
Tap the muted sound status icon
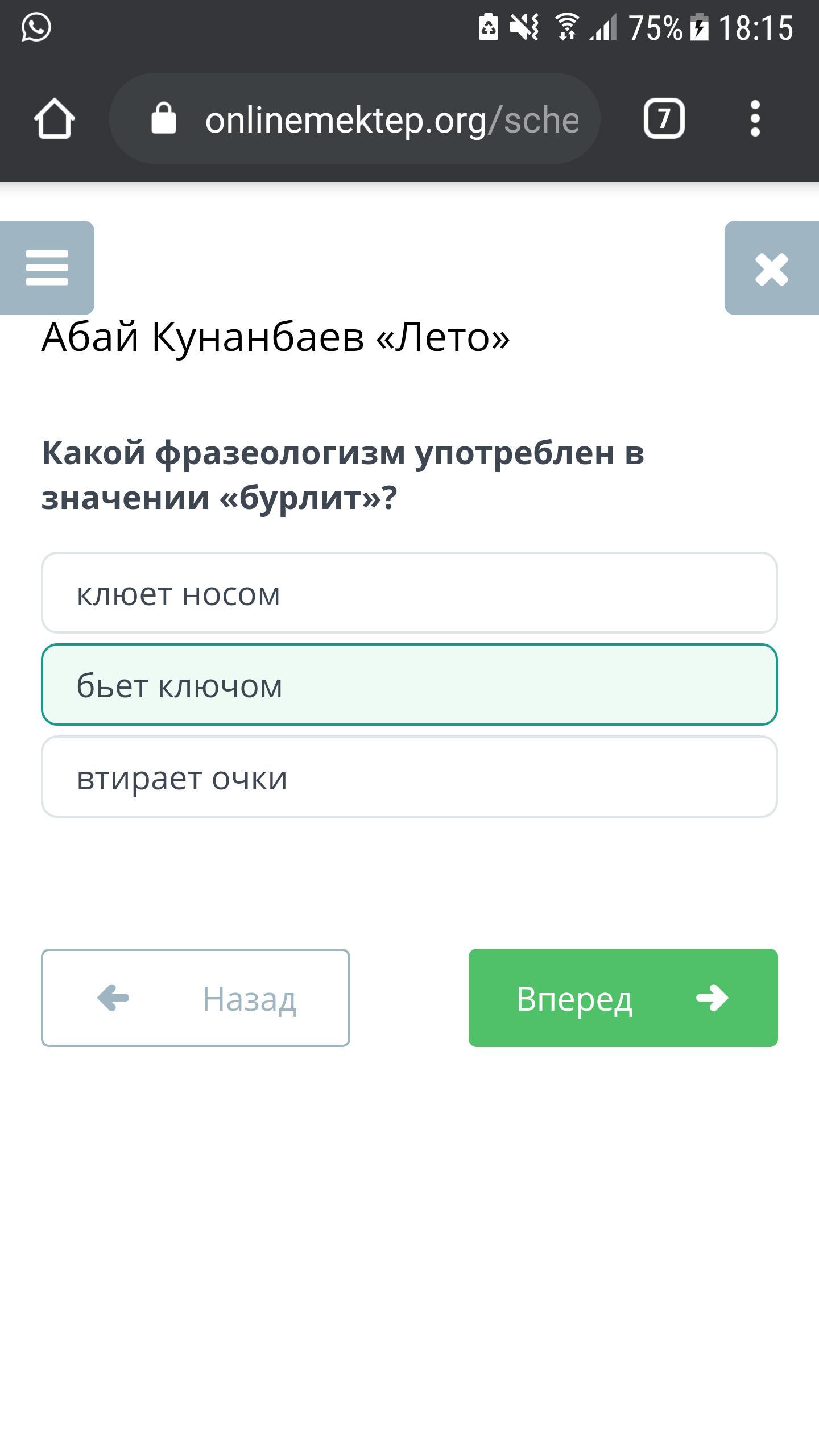524,27
